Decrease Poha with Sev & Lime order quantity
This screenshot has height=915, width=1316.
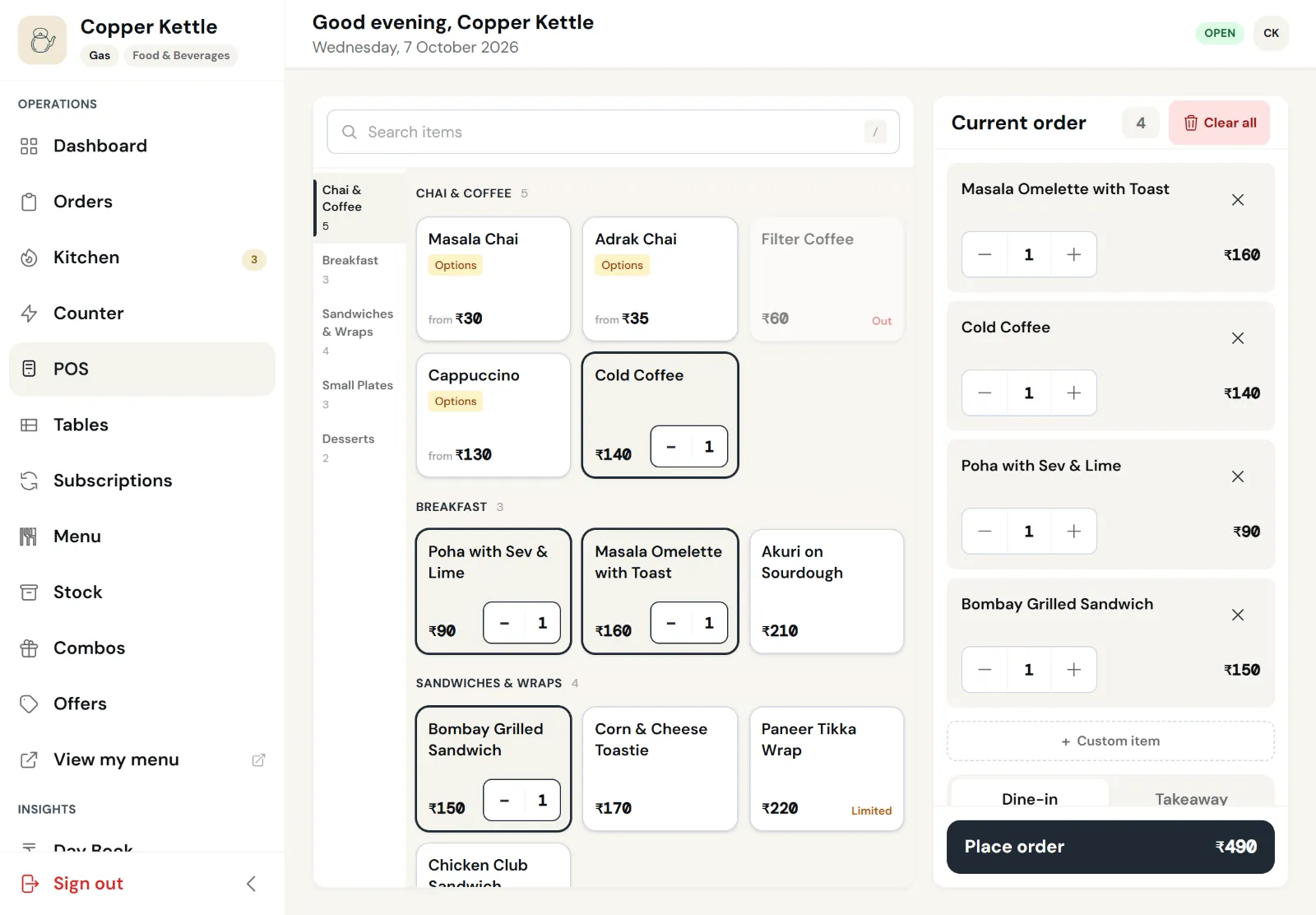tap(985, 532)
